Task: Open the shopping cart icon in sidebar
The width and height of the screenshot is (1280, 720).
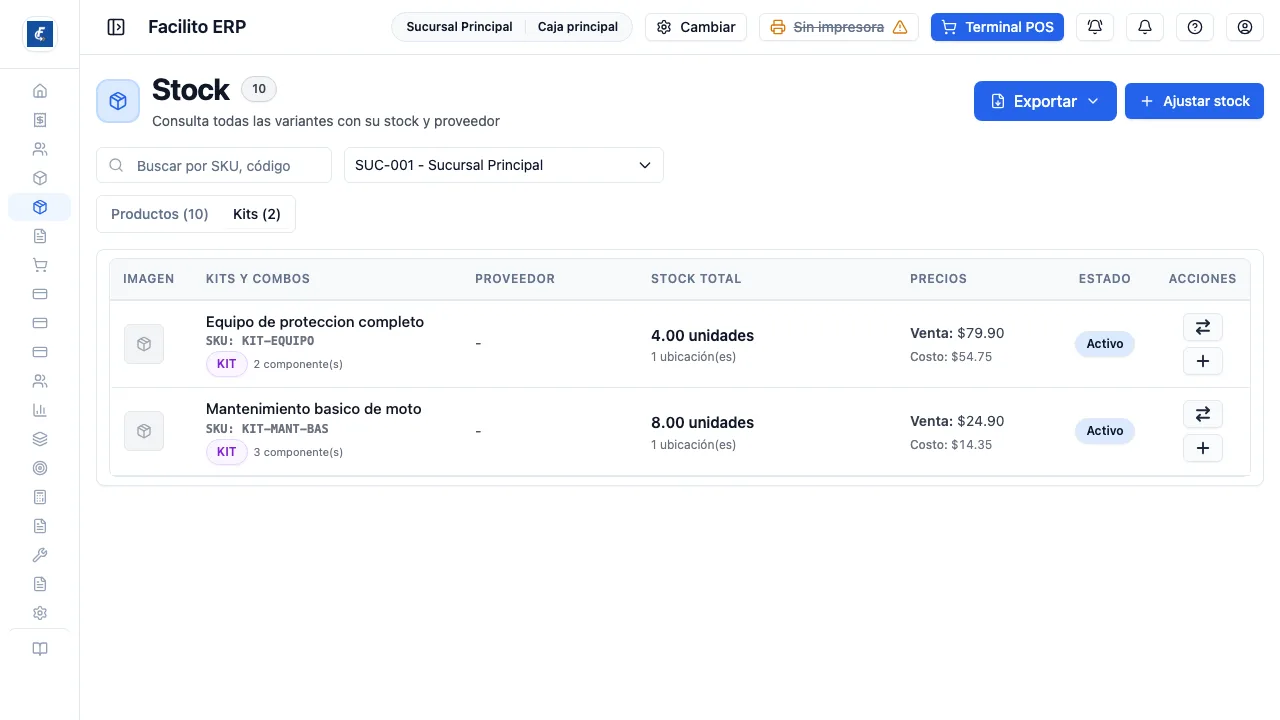Action: [x=40, y=265]
